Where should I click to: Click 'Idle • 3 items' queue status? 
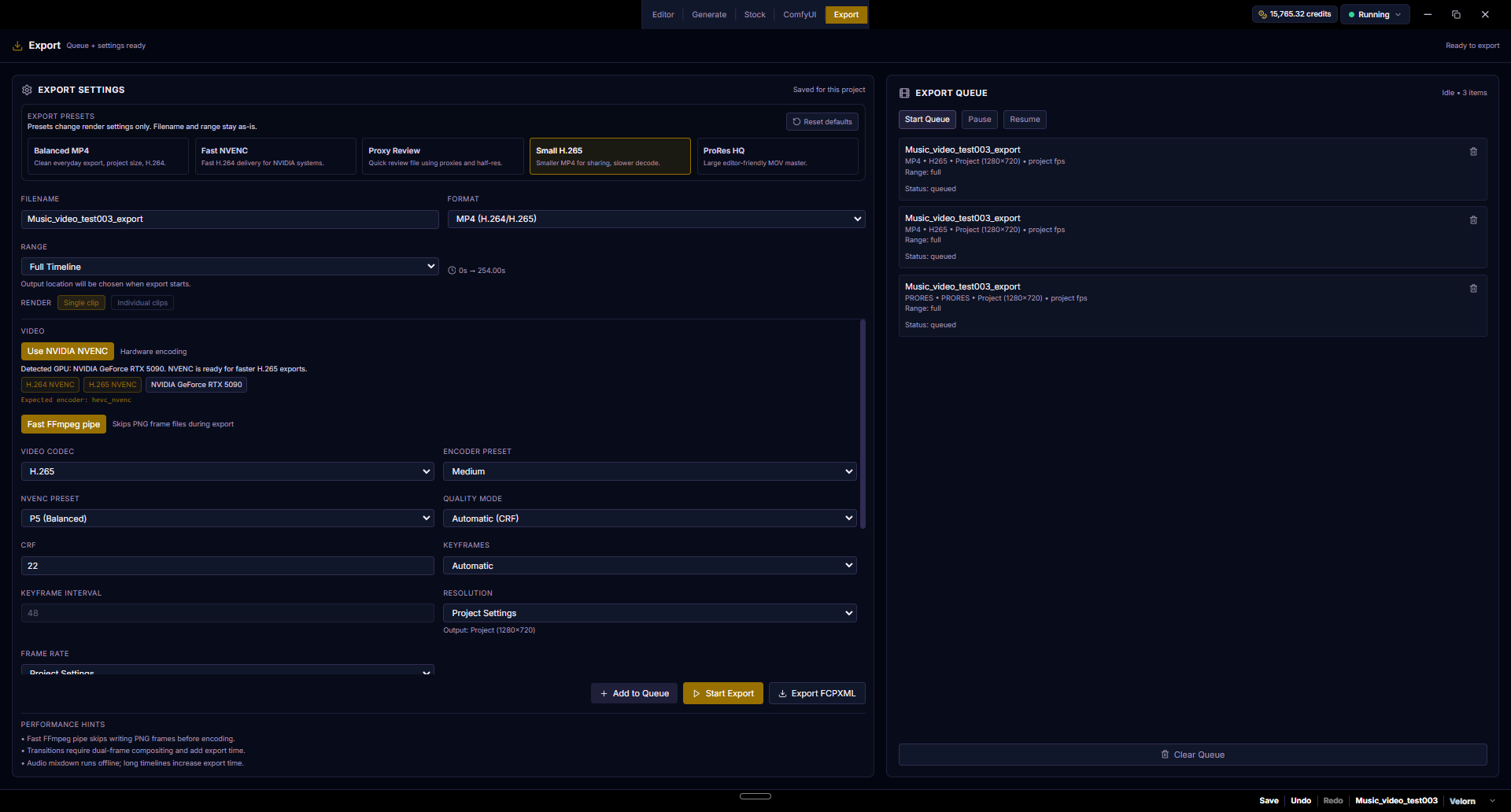(1464, 93)
